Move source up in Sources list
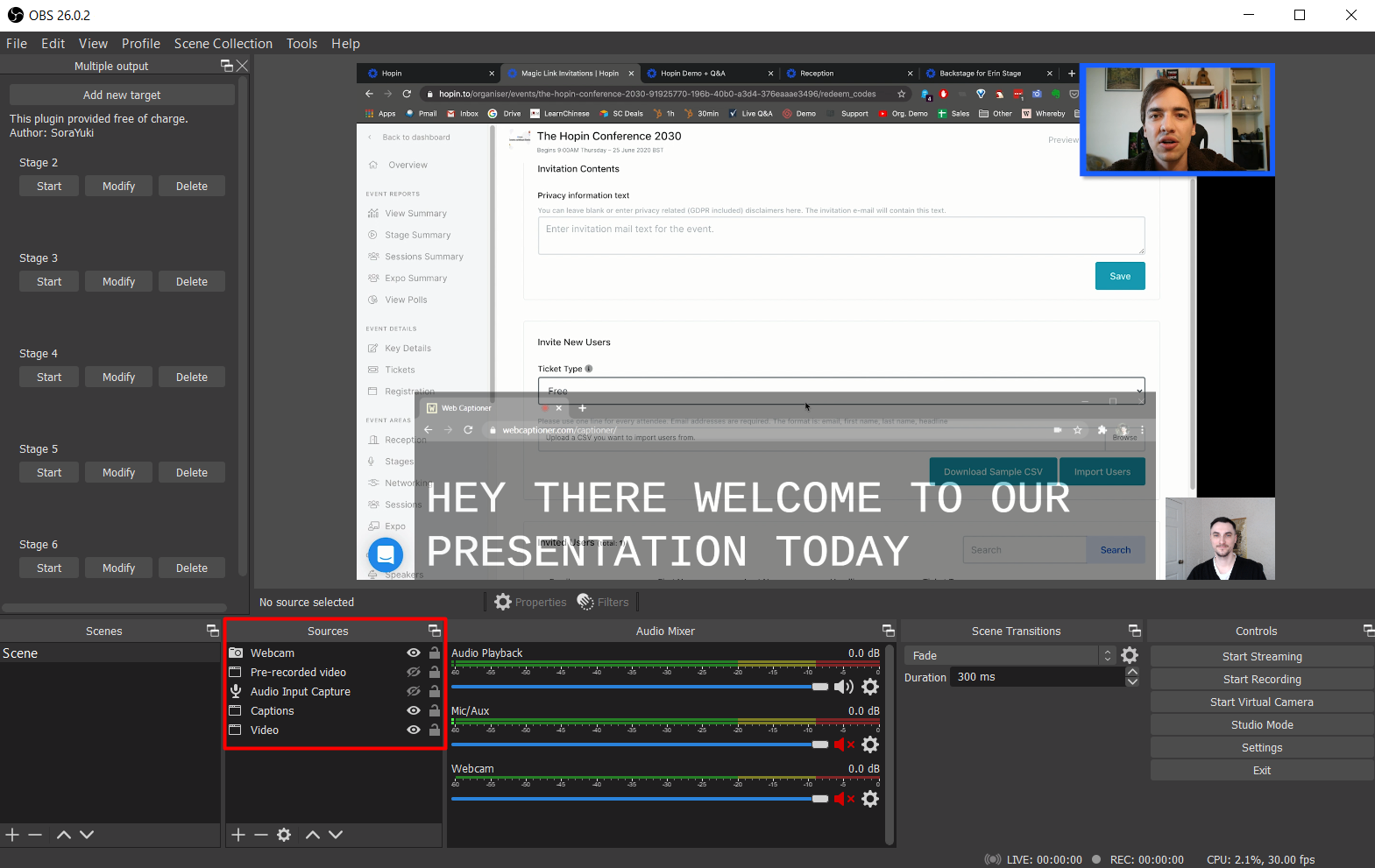 click(313, 835)
